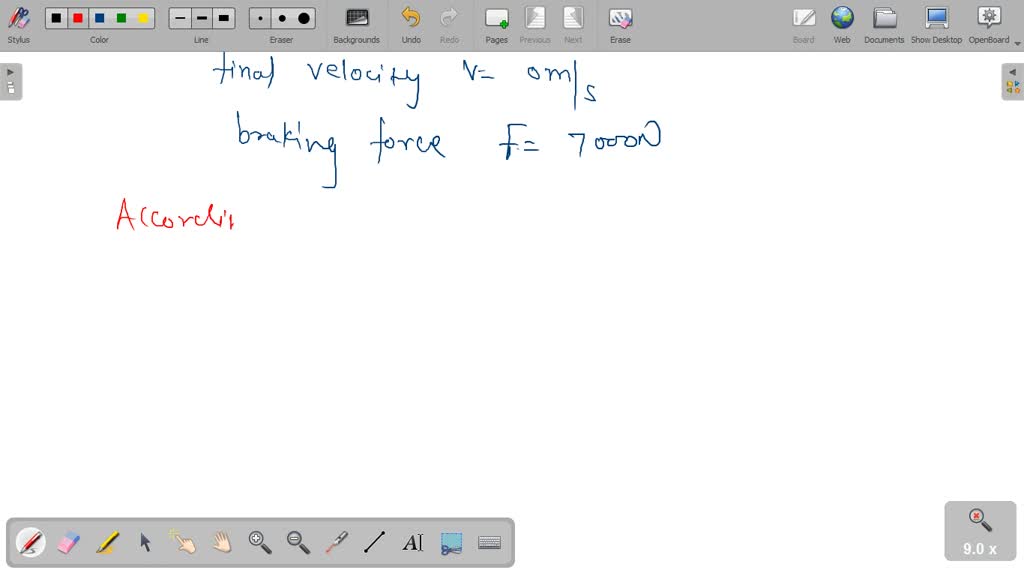
Task: Expand the right library panel
Action: point(1012,81)
